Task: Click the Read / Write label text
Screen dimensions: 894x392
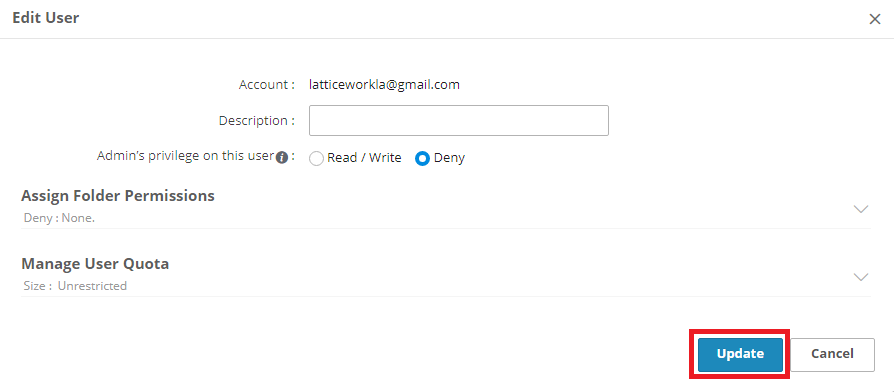Action: pos(364,158)
